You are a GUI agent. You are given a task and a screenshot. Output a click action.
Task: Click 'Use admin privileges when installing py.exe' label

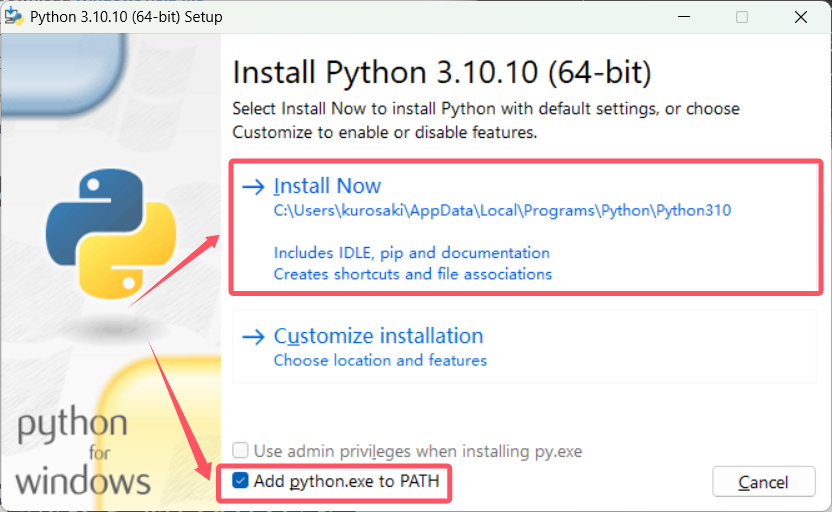417,451
